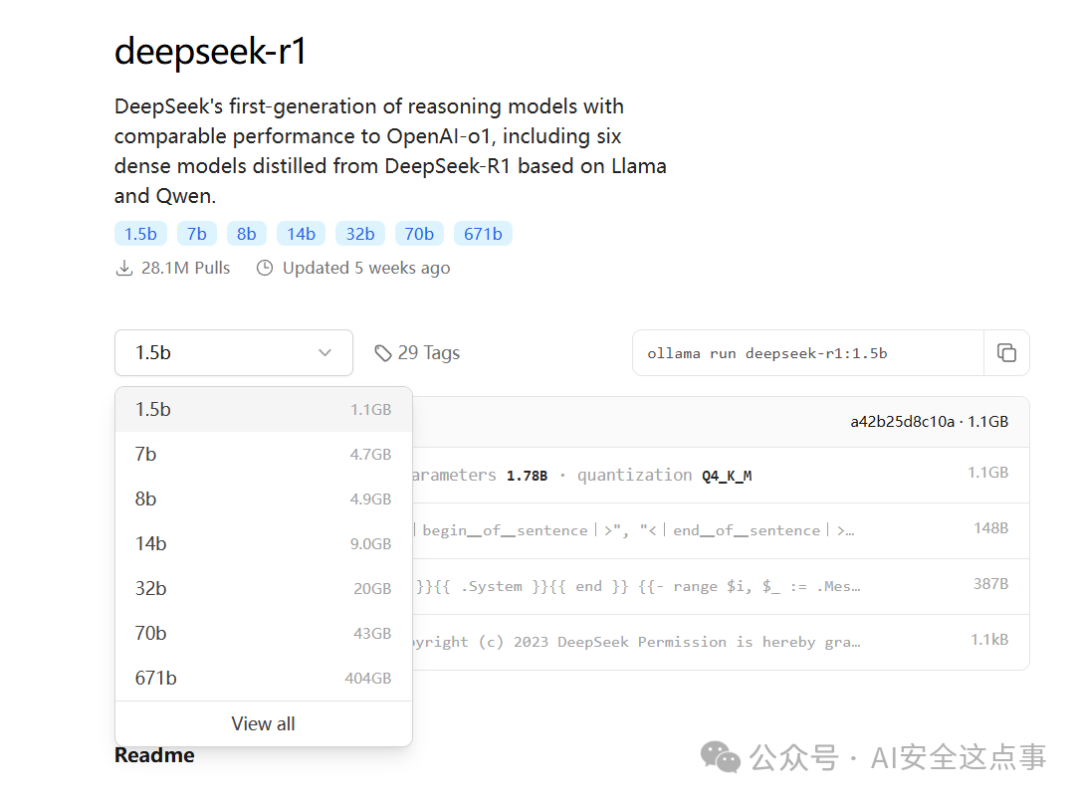The width and height of the screenshot is (1080, 800).
Task: Click the clock icon next to Updated
Action: tap(264, 267)
